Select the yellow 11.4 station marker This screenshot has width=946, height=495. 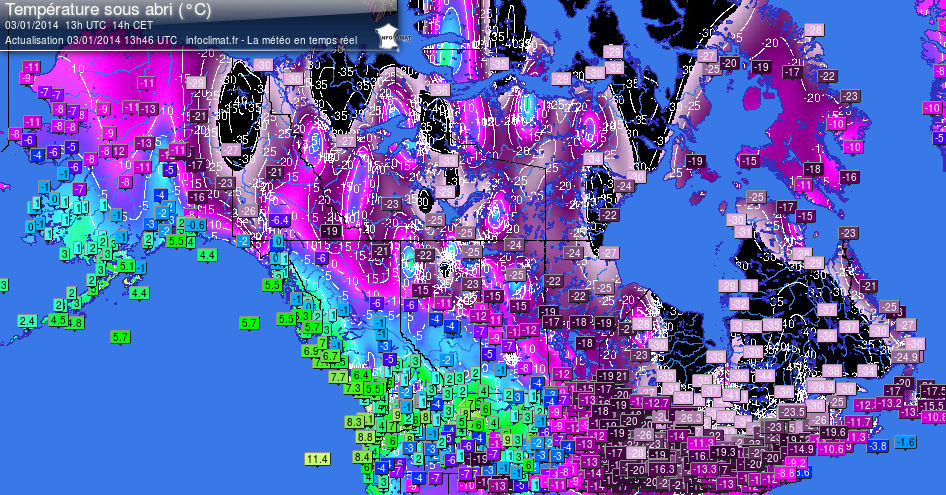point(317,459)
